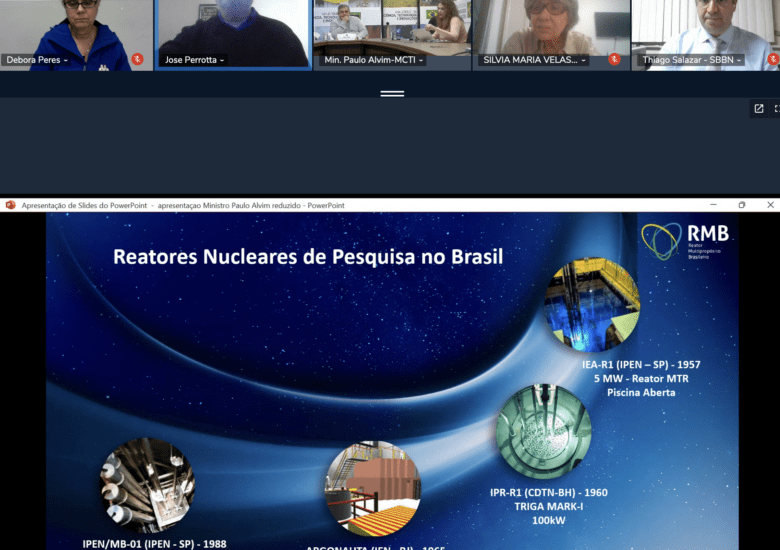This screenshot has width=780, height=550.
Task: Click IPEN/MB-01 (IPEN - SP) - 1988 caption
Action: tap(154, 544)
